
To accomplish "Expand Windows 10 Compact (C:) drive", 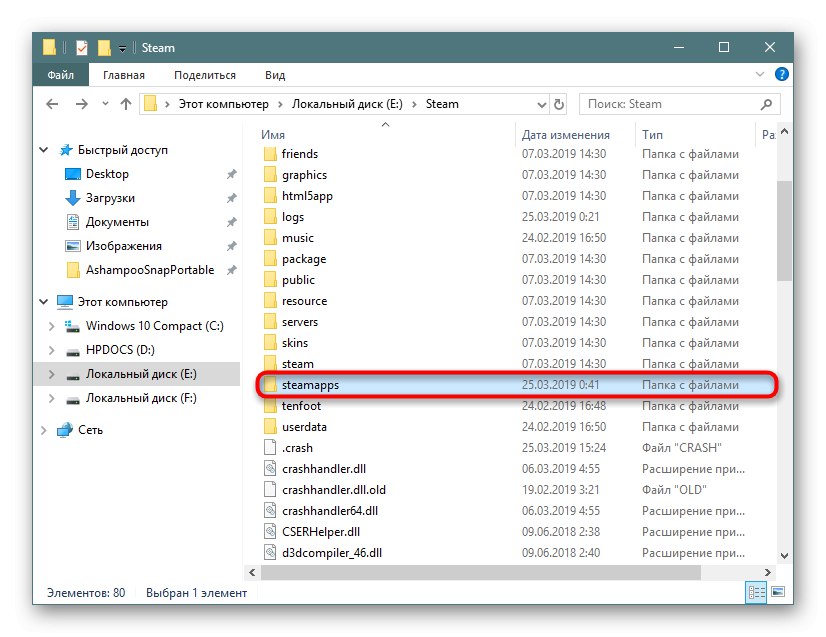I will coord(52,326).
